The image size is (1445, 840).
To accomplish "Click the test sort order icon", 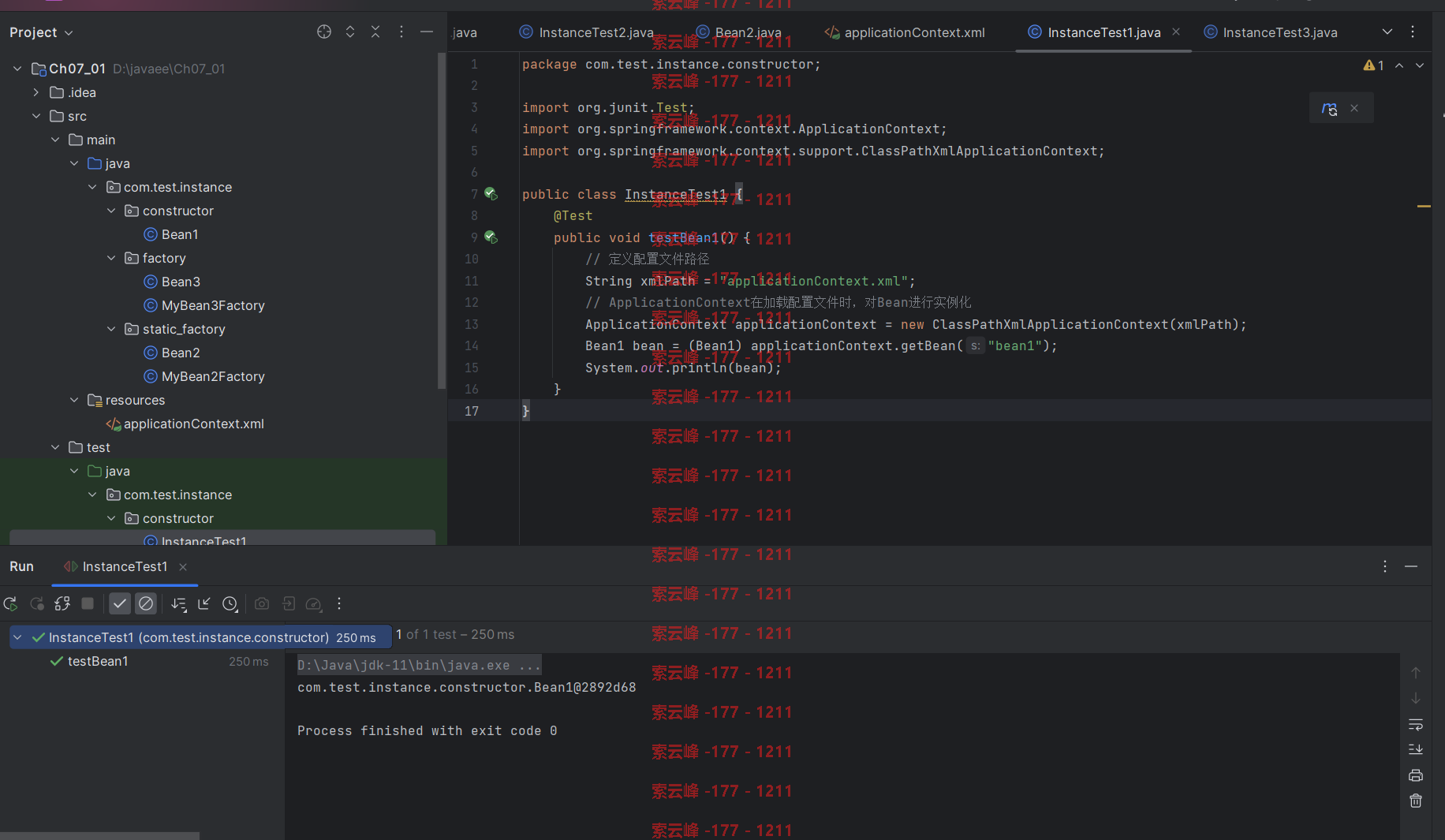I will pos(179,603).
